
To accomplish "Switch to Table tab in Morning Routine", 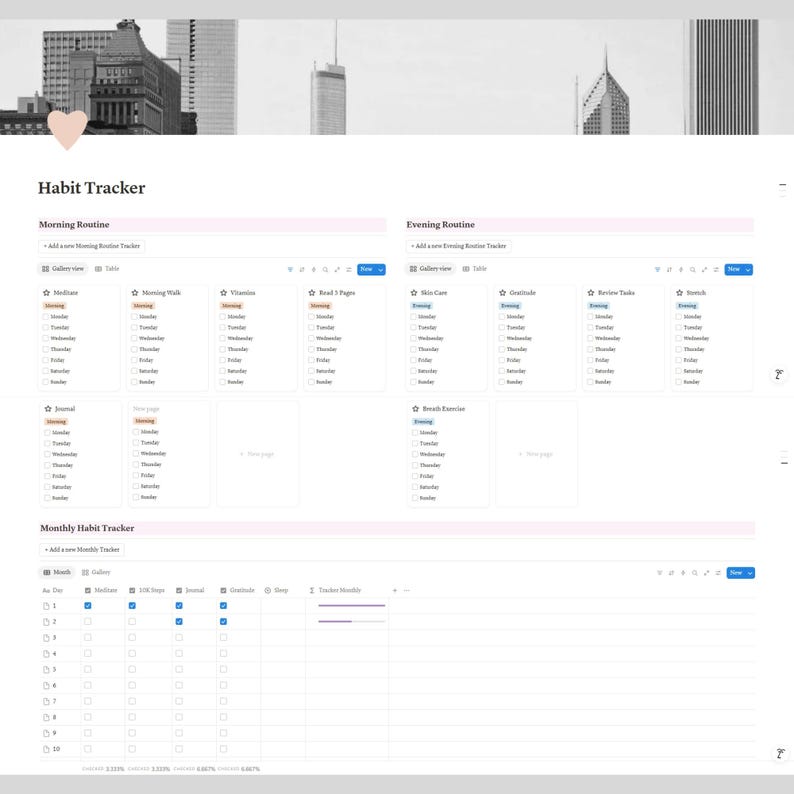I will 107,269.
